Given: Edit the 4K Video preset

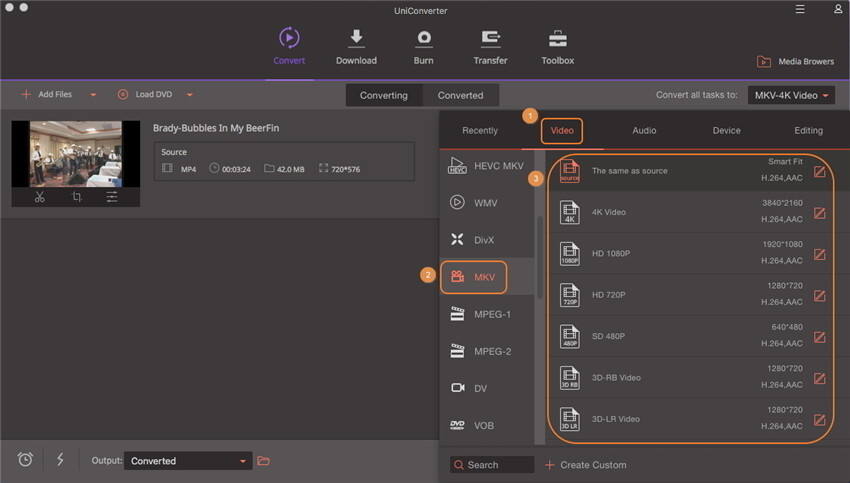Looking at the screenshot, I should [820, 213].
